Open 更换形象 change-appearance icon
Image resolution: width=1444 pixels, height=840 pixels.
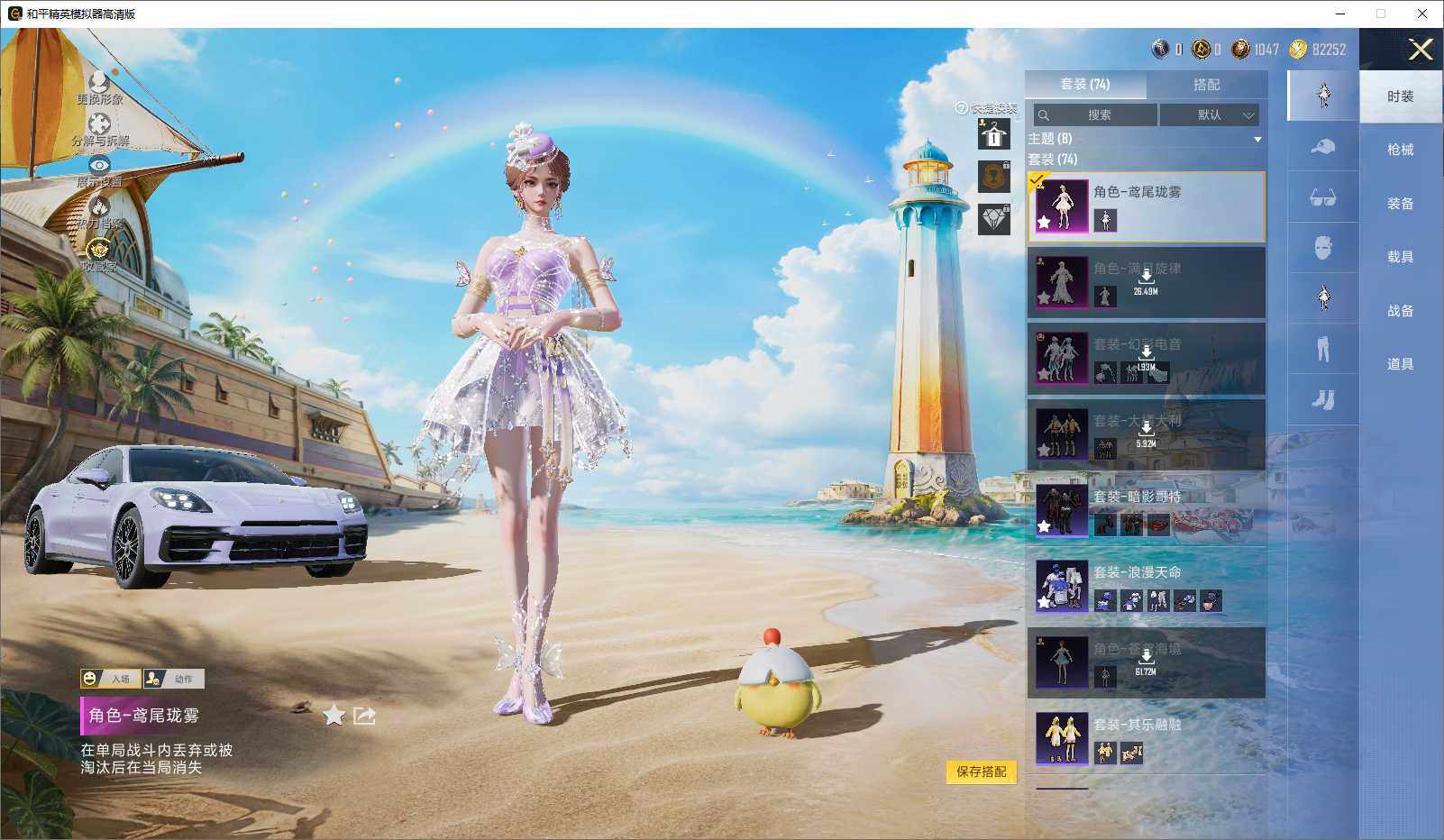(99, 82)
